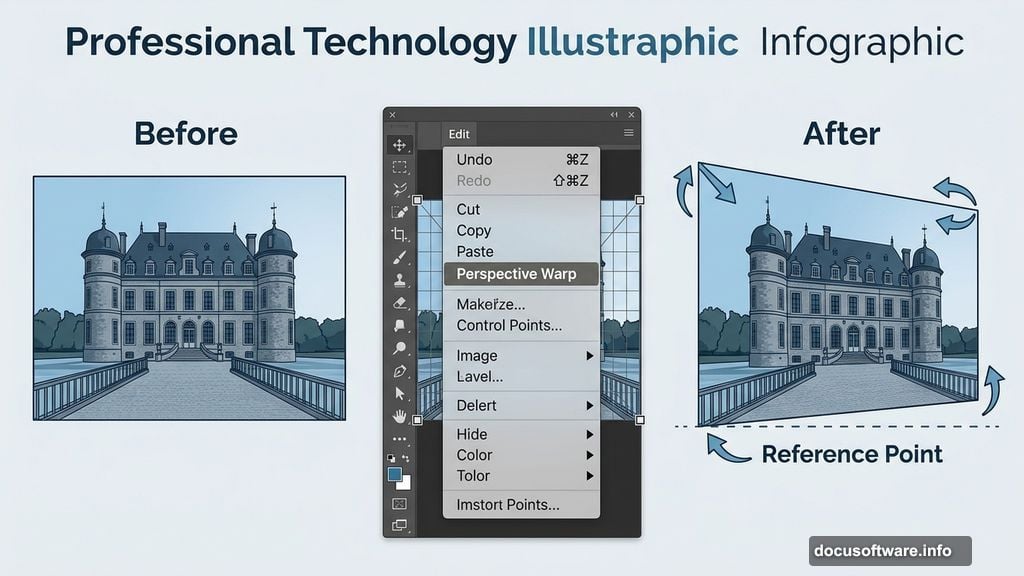Screen dimensions: 1024x576
Task: Collapse the panel with double-arrow icon
Action: [x=615, y=115]
